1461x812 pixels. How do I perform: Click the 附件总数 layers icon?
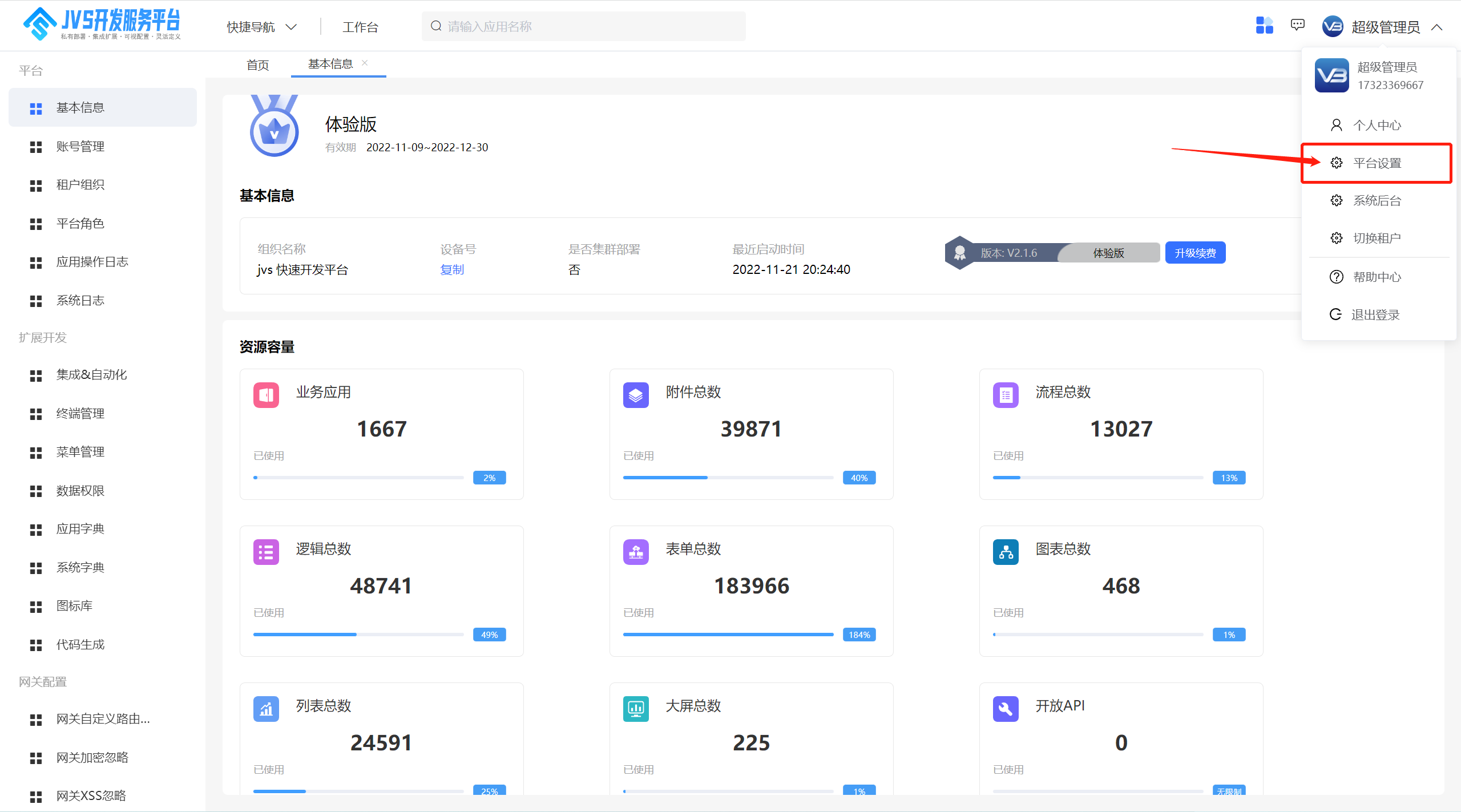point(636,395)
